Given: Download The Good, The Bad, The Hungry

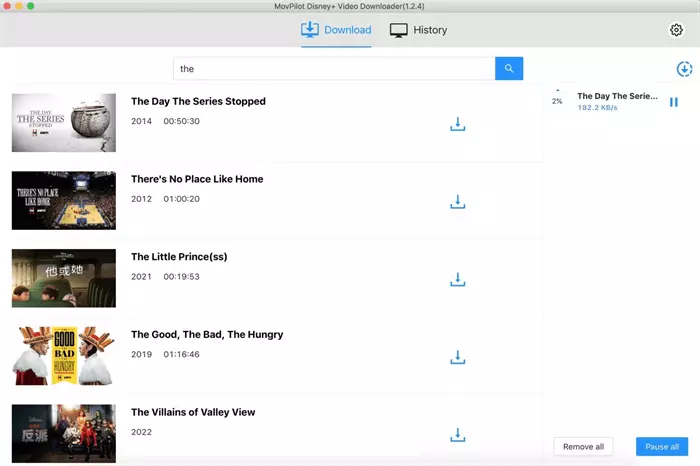Looking at the screenshot, I should 457,357.
